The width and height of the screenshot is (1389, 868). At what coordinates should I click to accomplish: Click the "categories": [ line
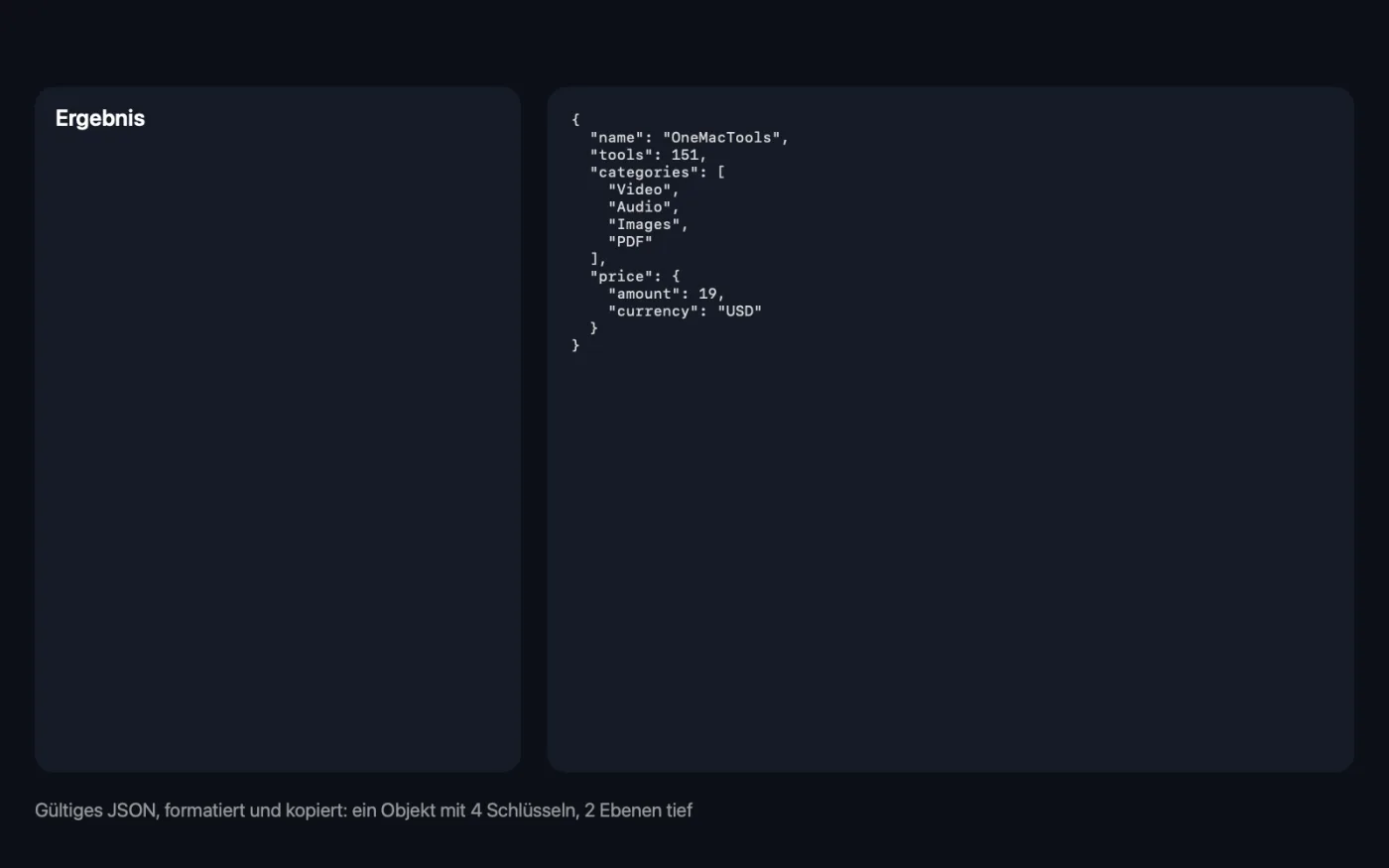pos(658,173)
